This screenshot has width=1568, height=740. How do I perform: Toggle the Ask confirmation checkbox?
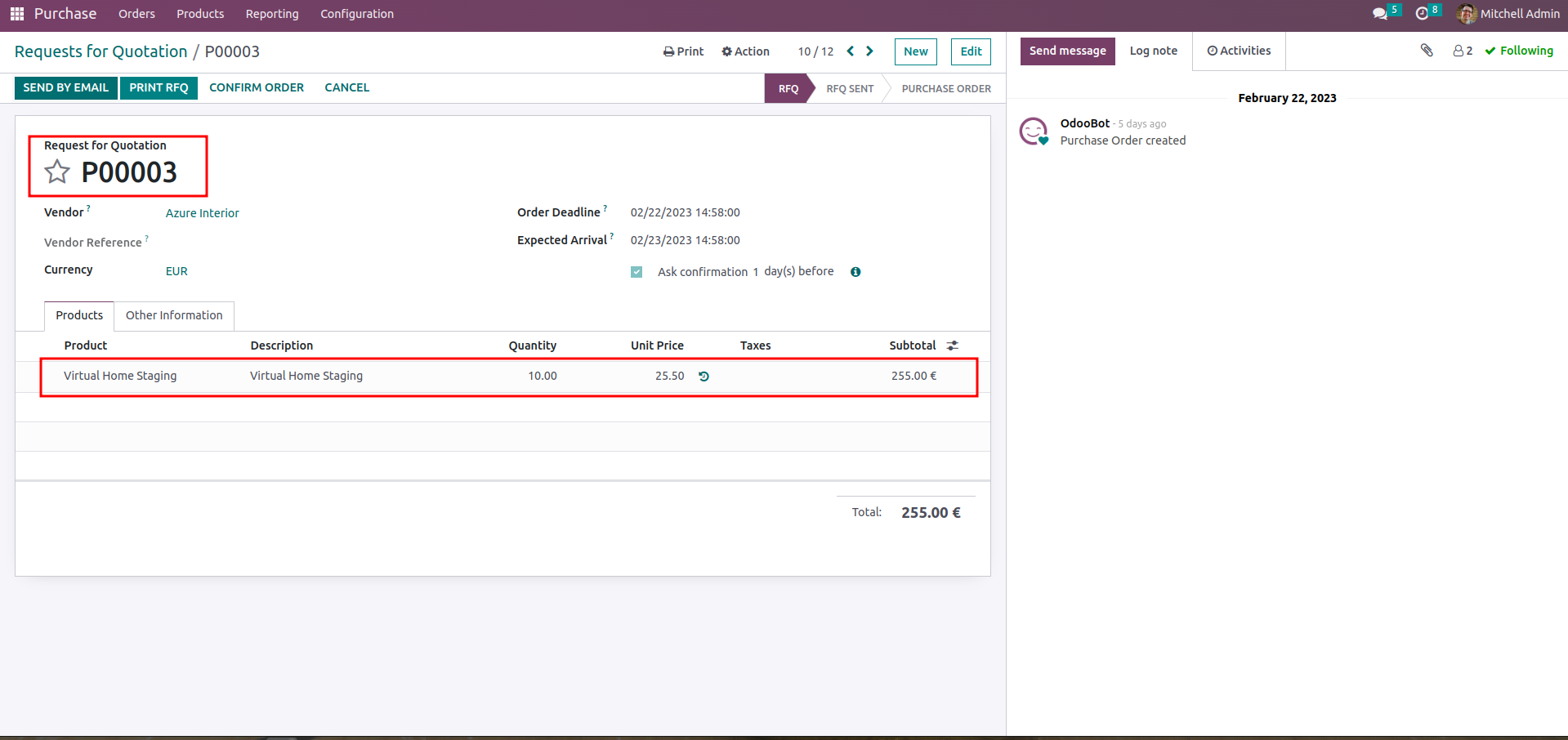pyautogui.click(x=637, y=272)
